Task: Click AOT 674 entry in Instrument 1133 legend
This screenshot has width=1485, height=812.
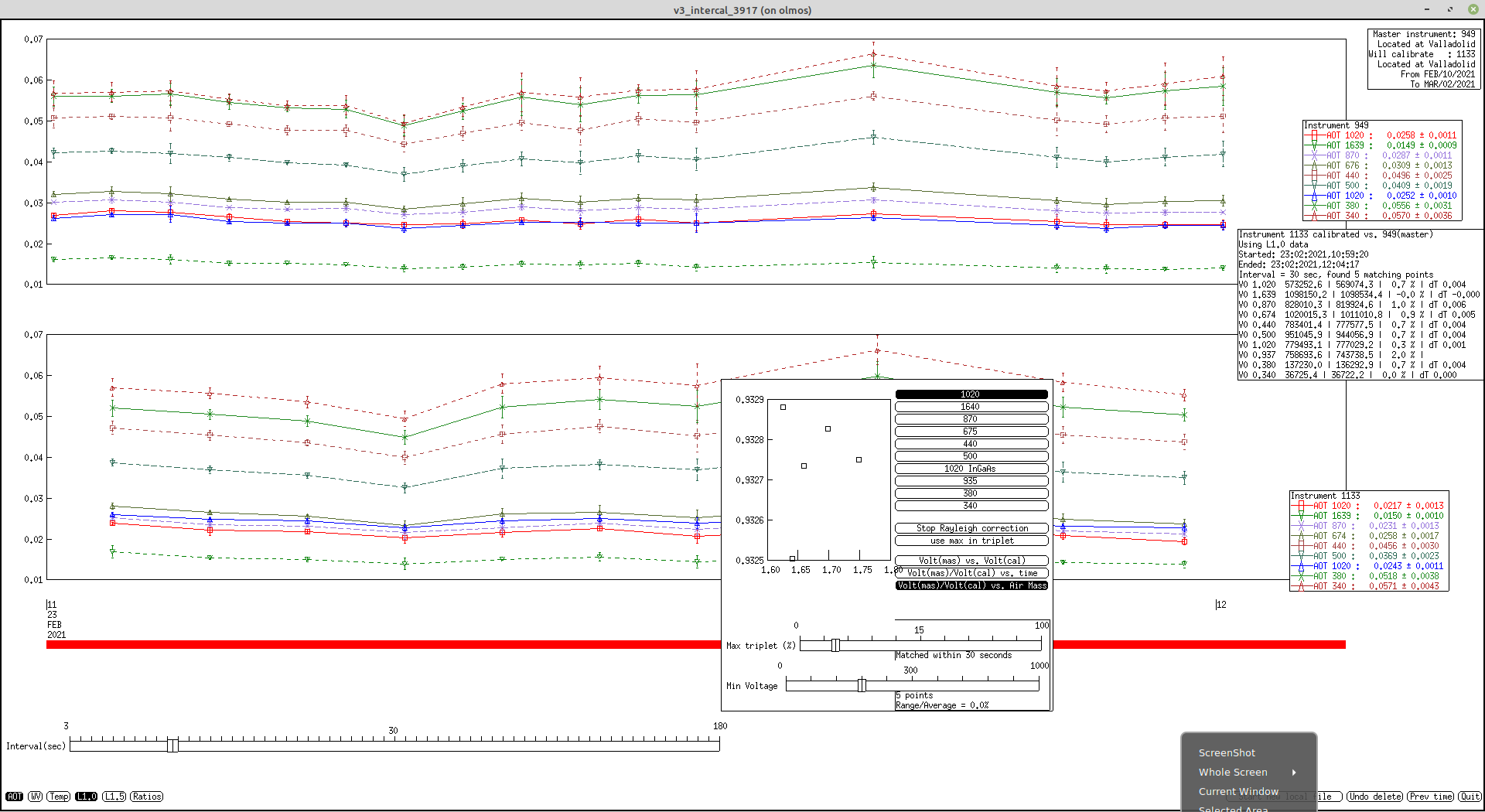Action: pos(1367,536)
